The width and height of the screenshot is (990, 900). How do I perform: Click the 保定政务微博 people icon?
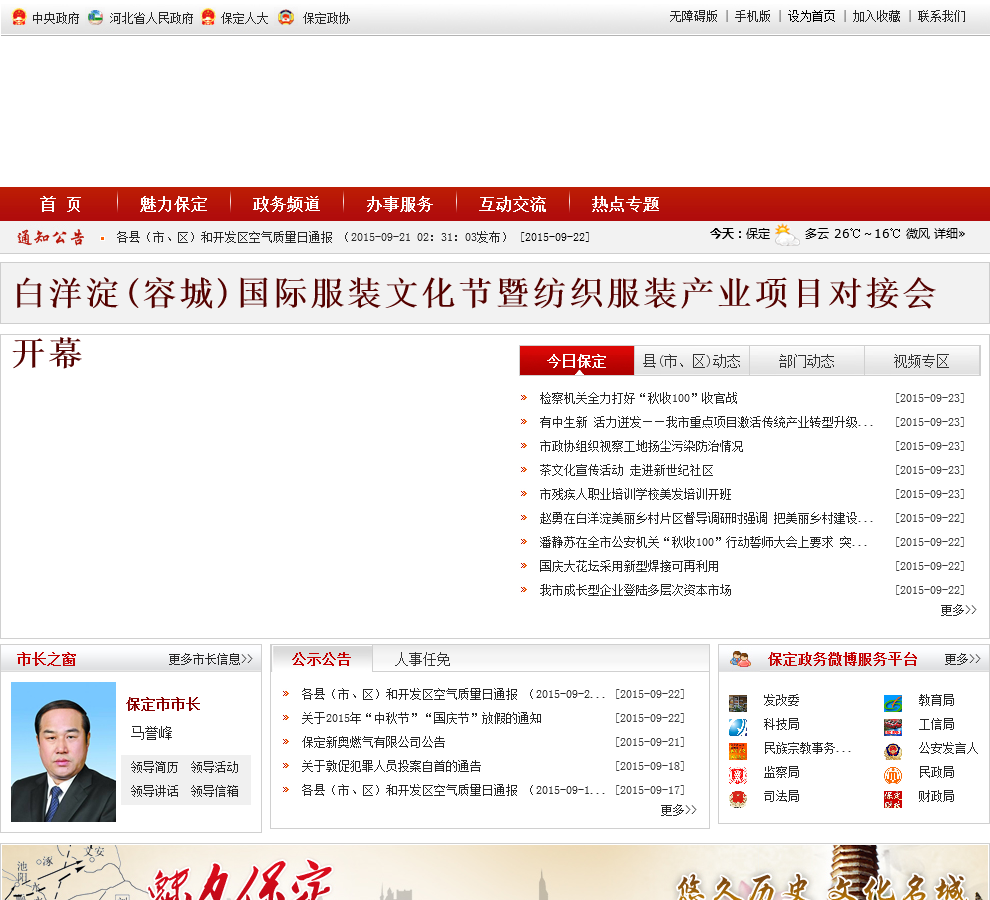(740, 659)
